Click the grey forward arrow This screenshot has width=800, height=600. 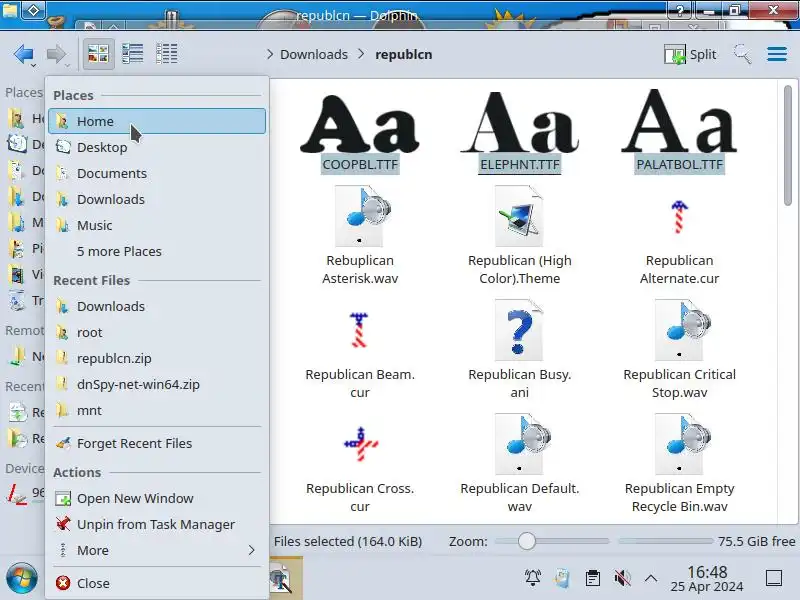pyautogui.click(x=56, y=53)
